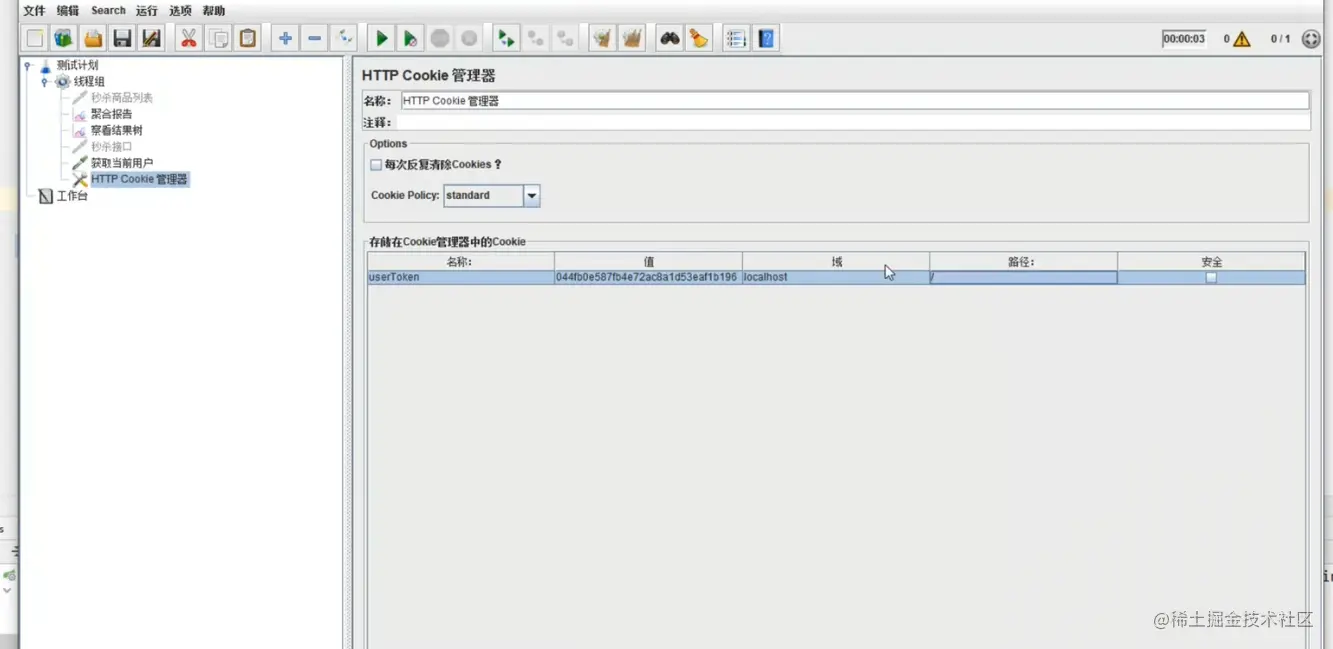Click Remote start all icon

506,39
